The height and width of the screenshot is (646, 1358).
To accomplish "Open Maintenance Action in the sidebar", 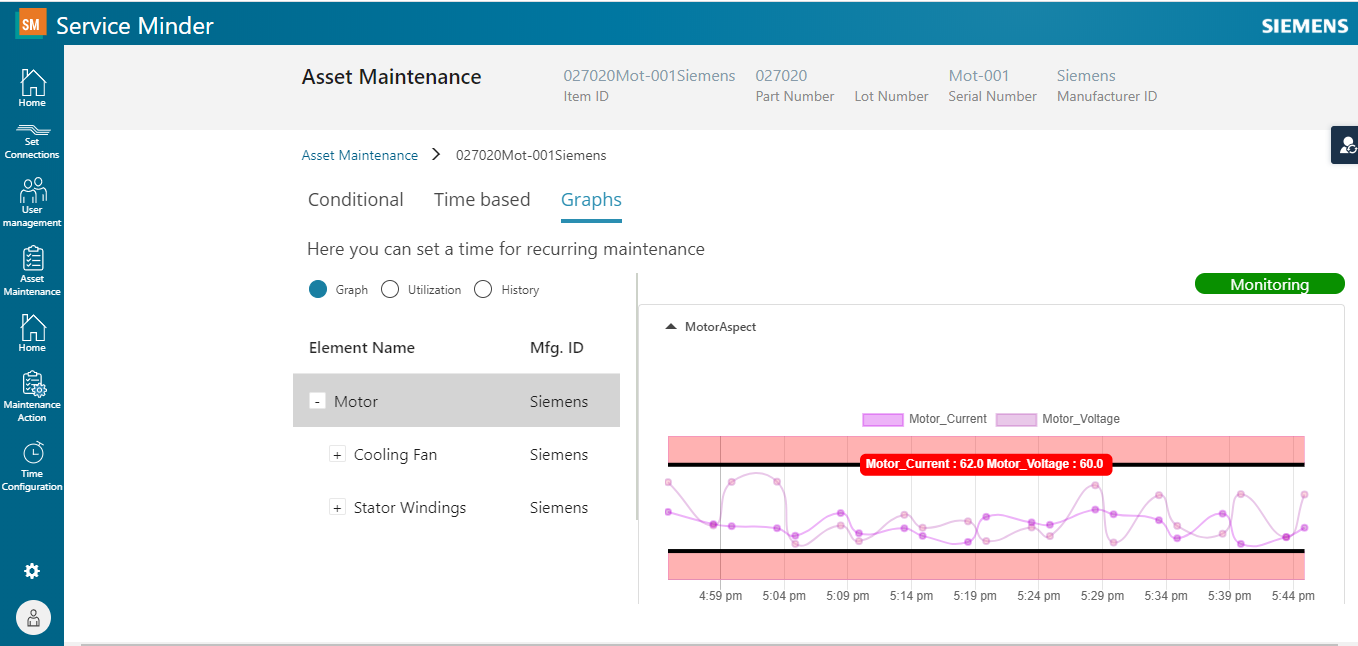I will [x=32, y=397].
